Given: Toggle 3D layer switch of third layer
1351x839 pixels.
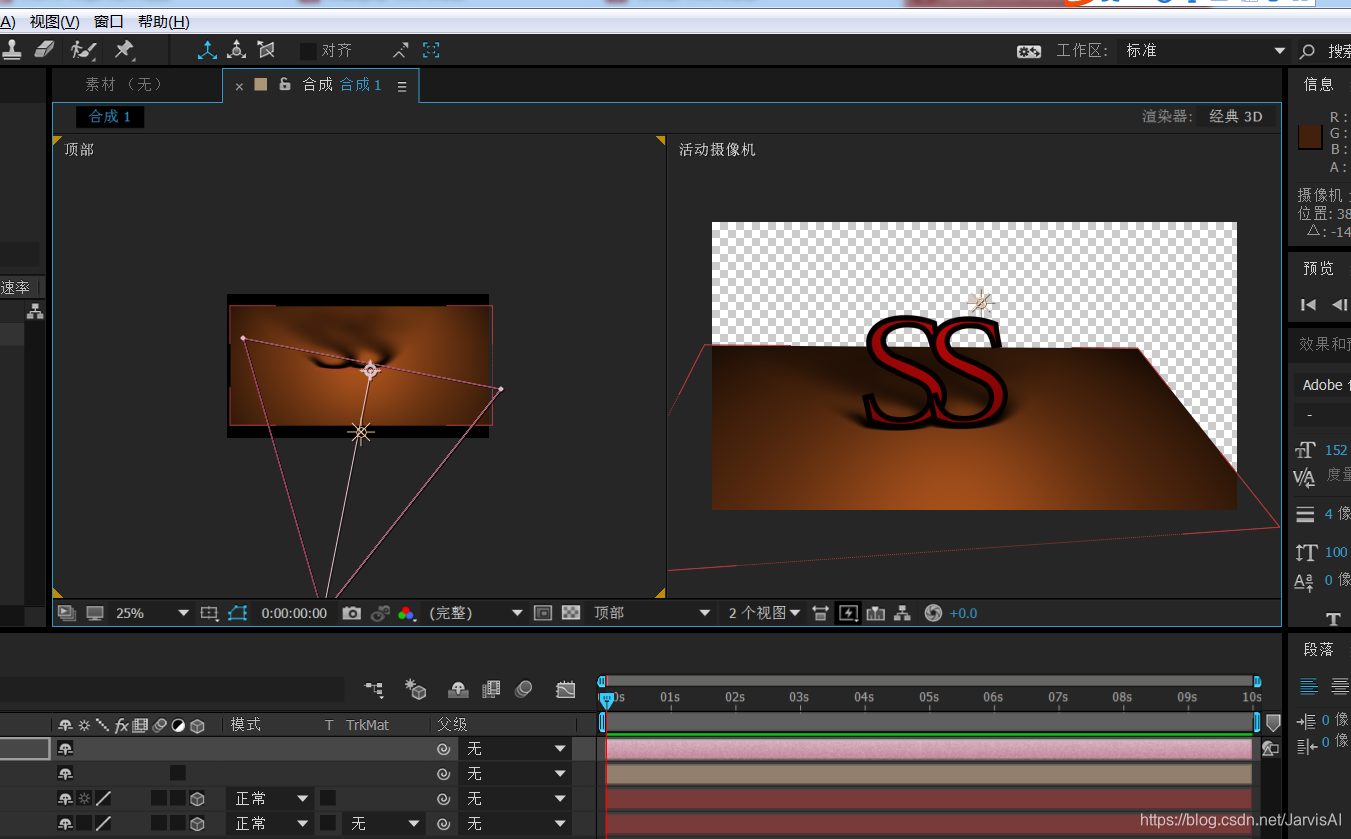Looking at the screenshot, I should pos(198,798).
